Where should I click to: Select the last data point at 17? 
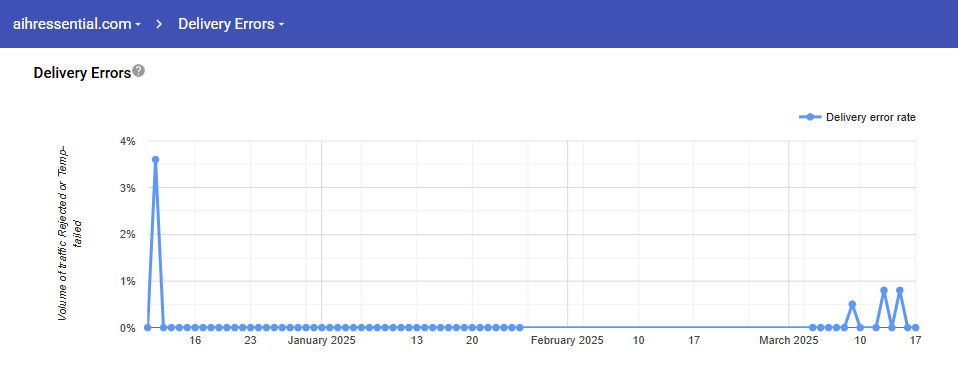[x=915, y=328]
